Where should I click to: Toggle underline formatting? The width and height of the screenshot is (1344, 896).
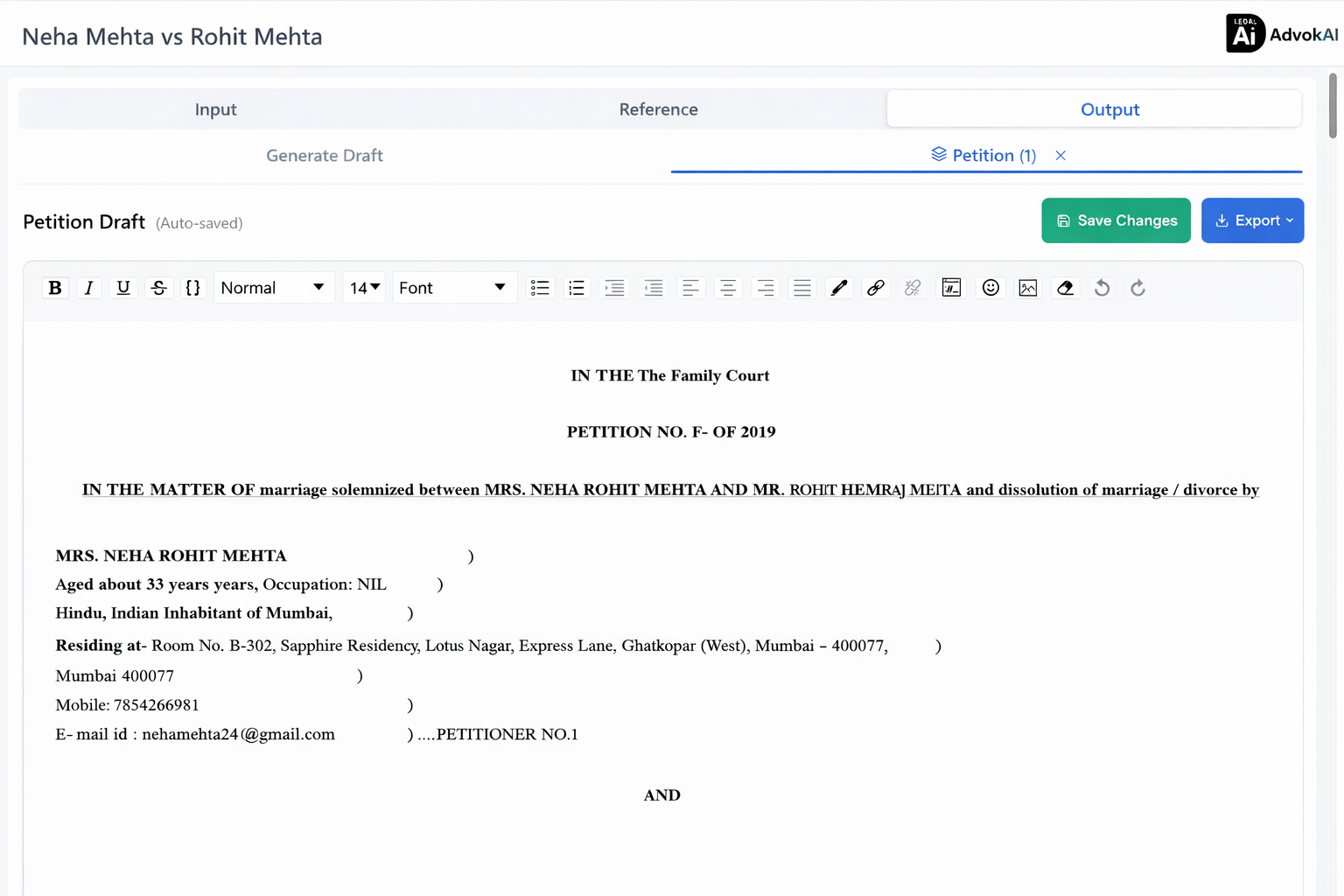click(123, 288)
